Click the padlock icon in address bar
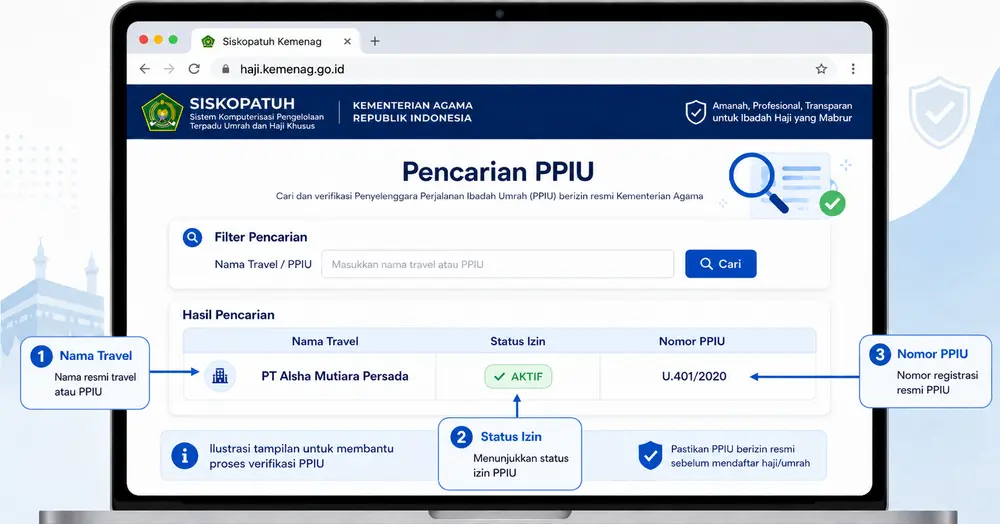The height and width of the screenshot is (524, 1000). 225,69
